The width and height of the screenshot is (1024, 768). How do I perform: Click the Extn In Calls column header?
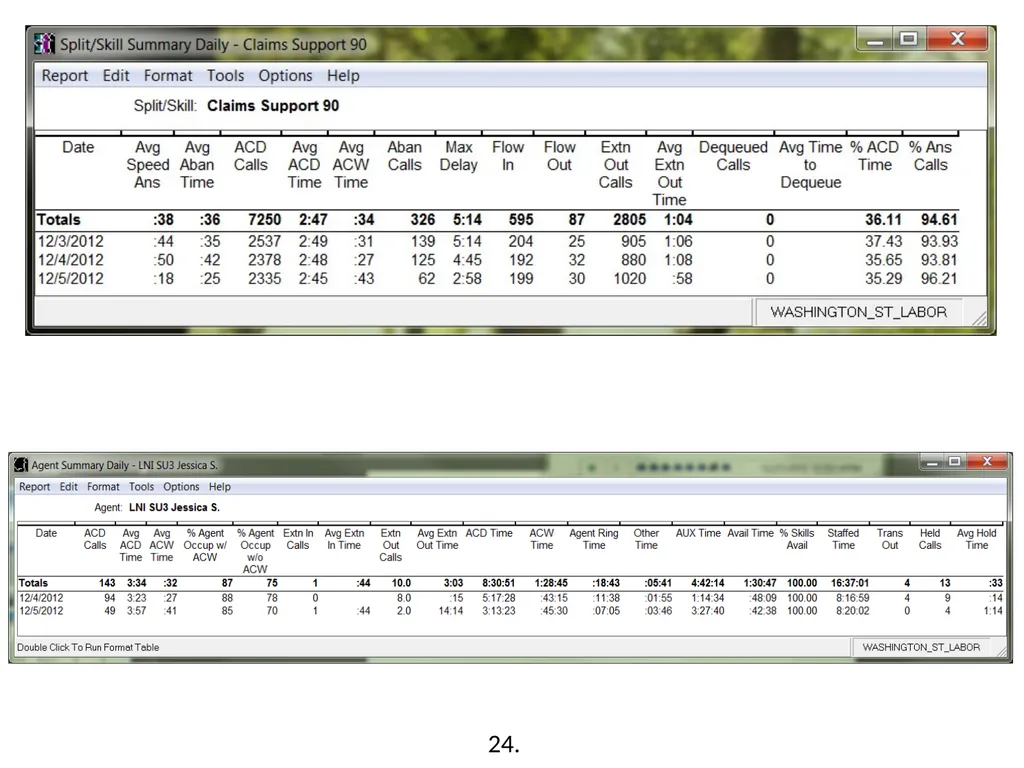tap(298, 539)
